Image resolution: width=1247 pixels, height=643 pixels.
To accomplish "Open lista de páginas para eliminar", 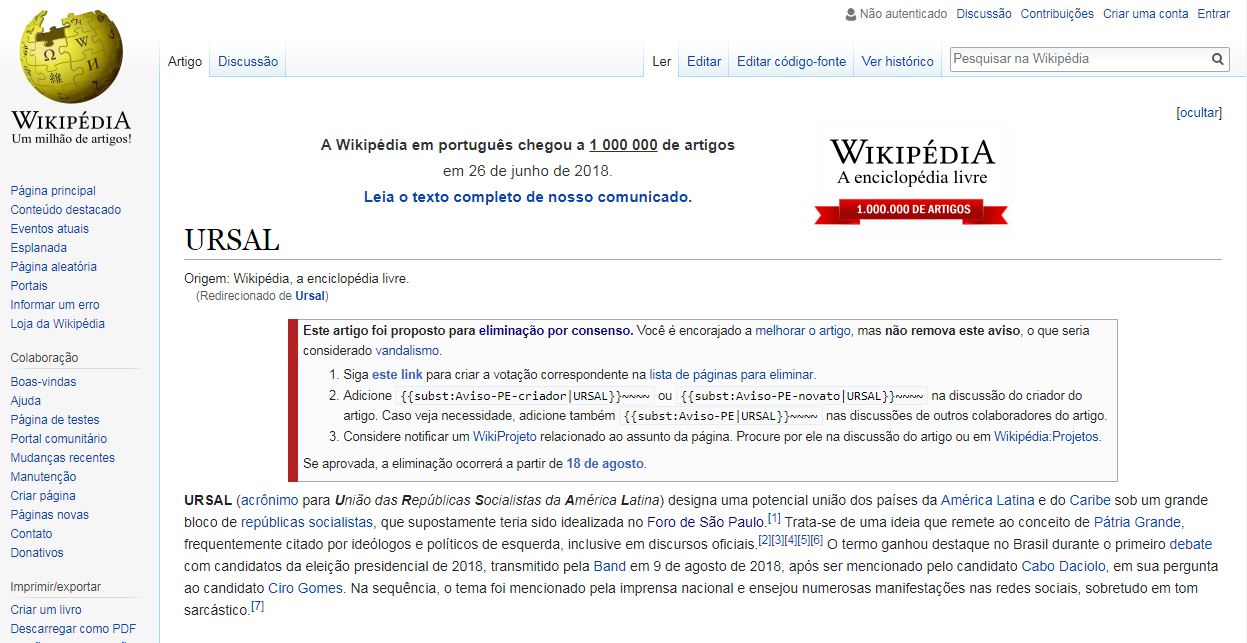I will coord(732,375).
